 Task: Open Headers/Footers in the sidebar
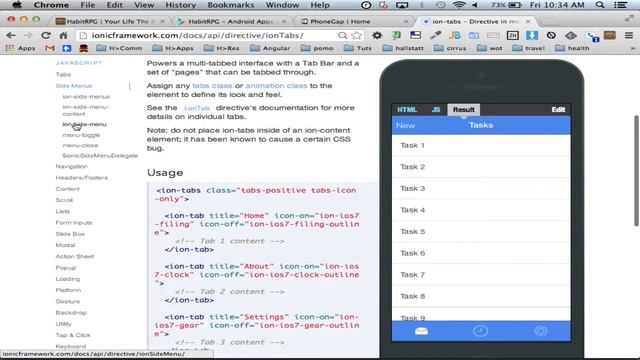click(x=82, y=178)
